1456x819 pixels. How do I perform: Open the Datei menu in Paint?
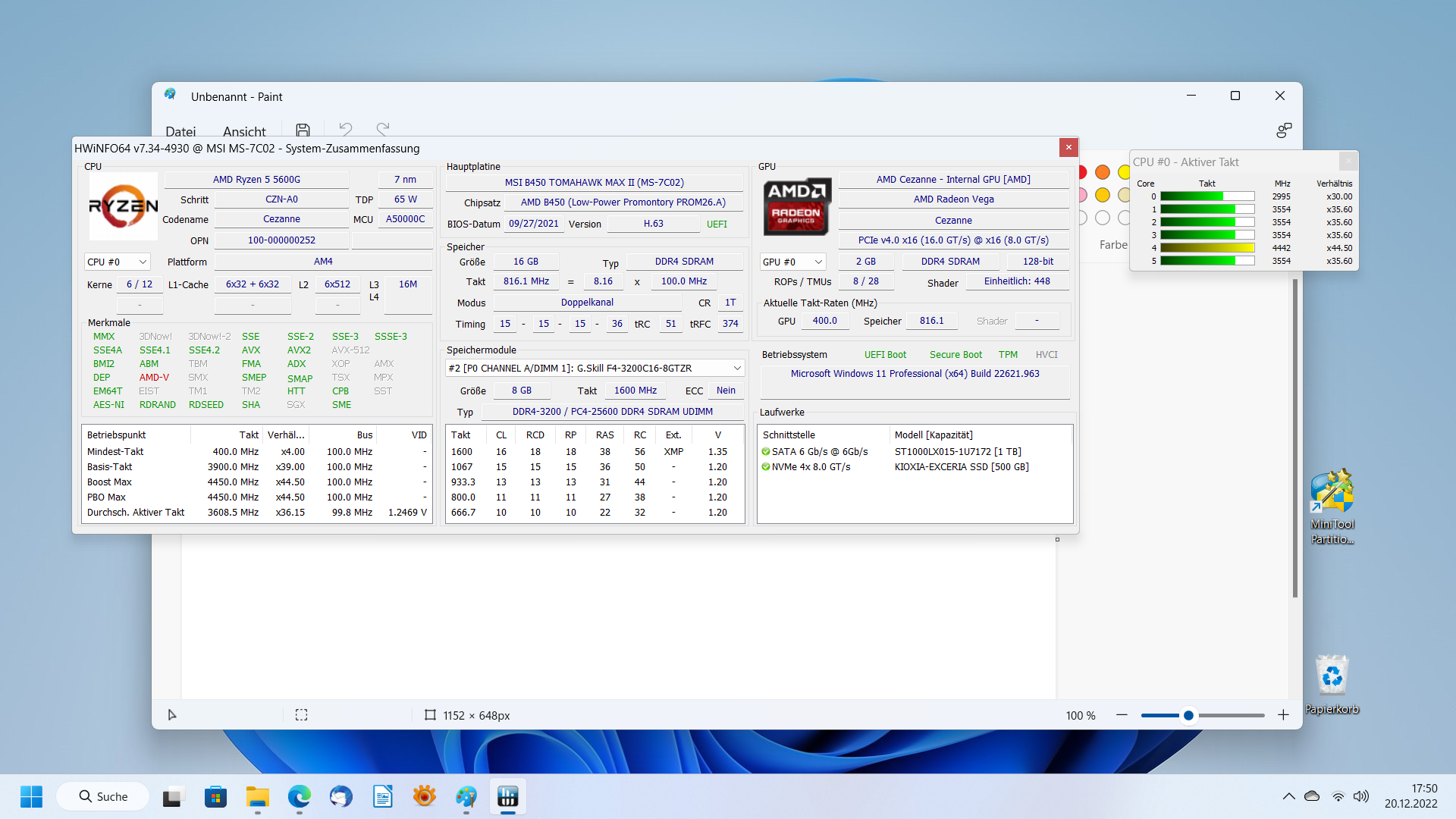coord(180,131)
